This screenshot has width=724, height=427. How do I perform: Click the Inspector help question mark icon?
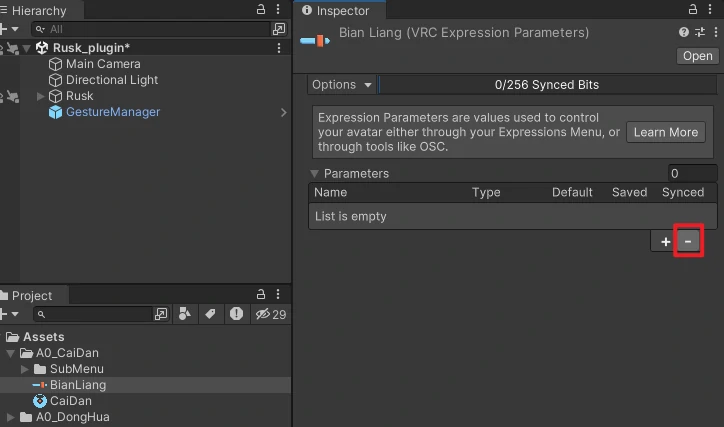click(685, 32)
